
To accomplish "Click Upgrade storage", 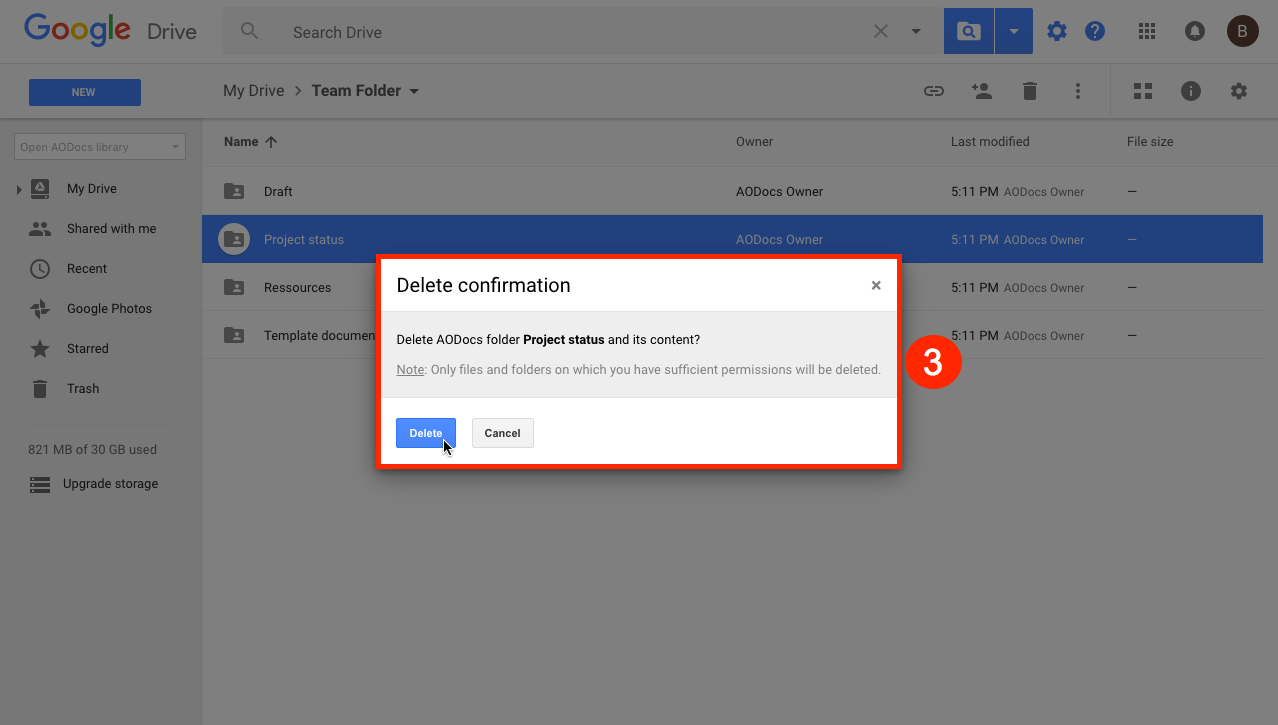I will tap(110, 484).
